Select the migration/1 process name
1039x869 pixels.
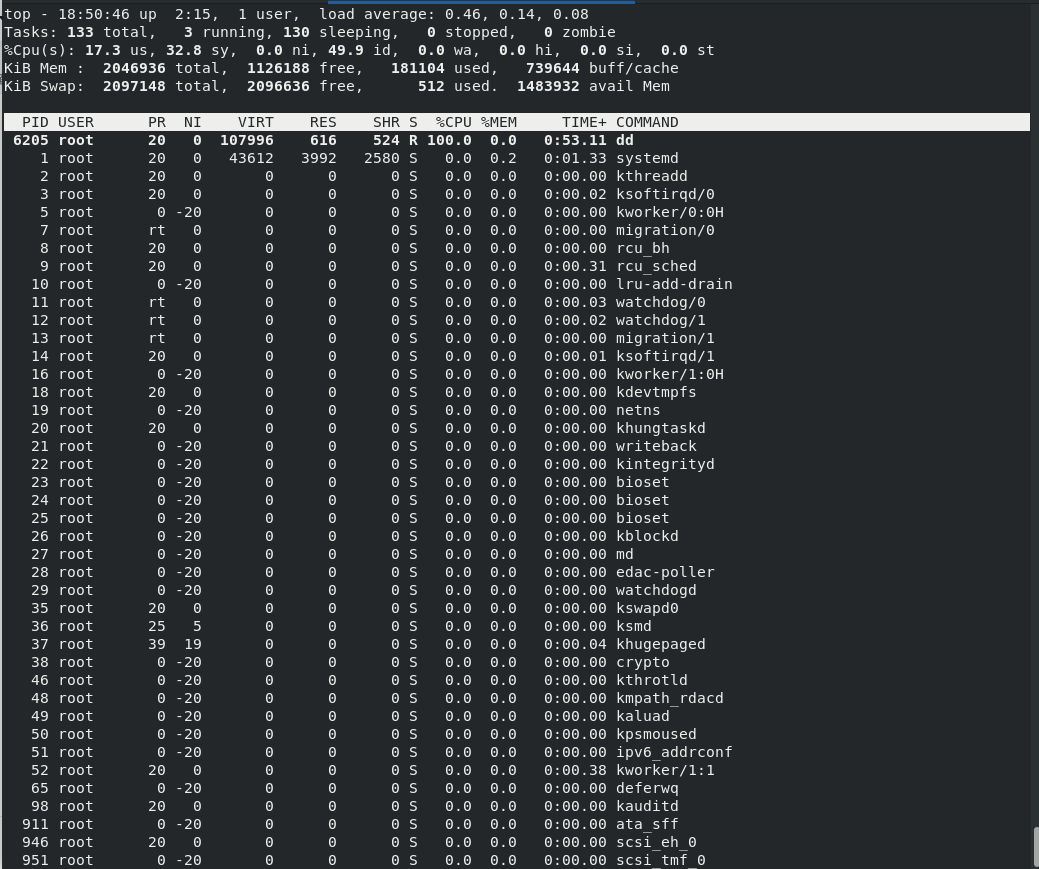tap(665, 338)
